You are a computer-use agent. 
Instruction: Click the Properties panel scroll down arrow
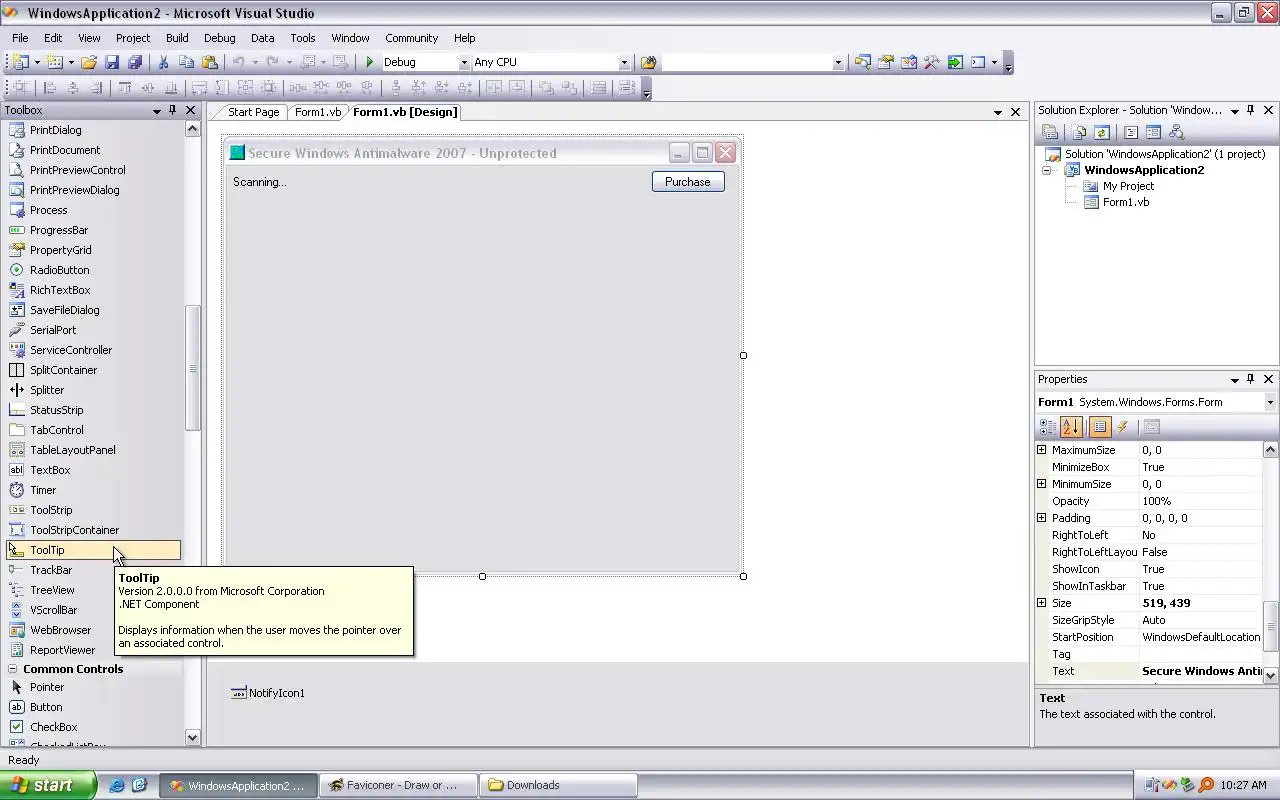(1271, 676)
